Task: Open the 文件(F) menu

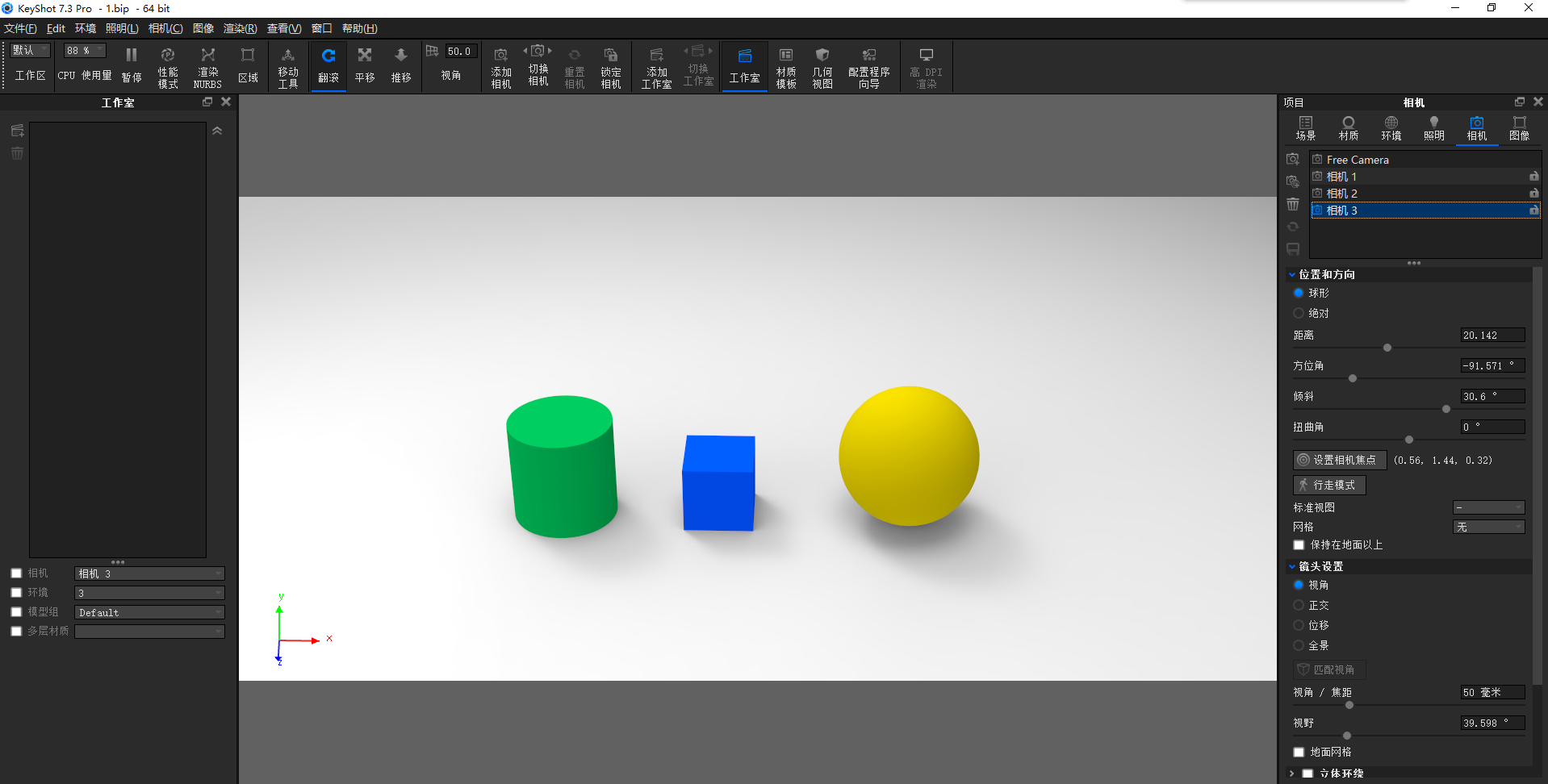Action: tap(20, 28)
